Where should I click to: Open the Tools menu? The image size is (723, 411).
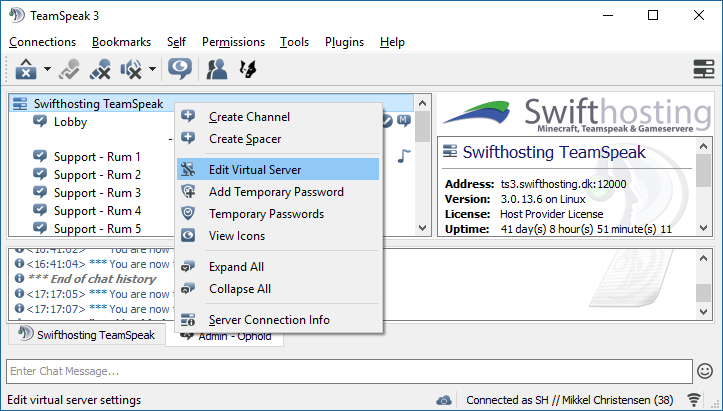coord(294,42)
